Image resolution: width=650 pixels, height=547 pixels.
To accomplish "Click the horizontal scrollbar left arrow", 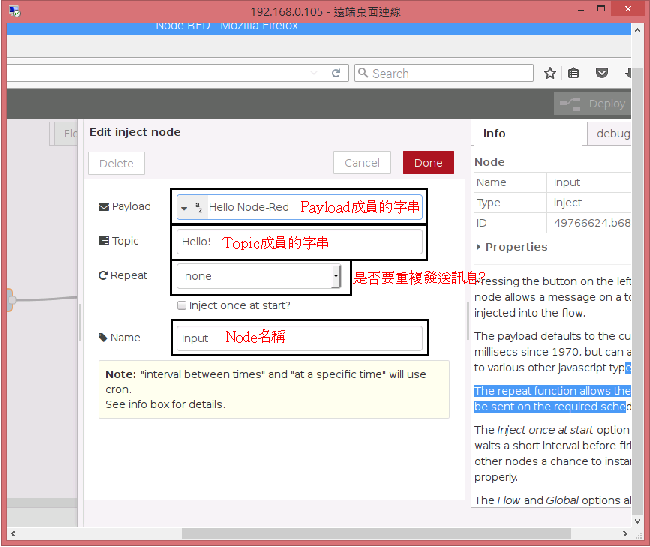I will [x=13, y=534].
